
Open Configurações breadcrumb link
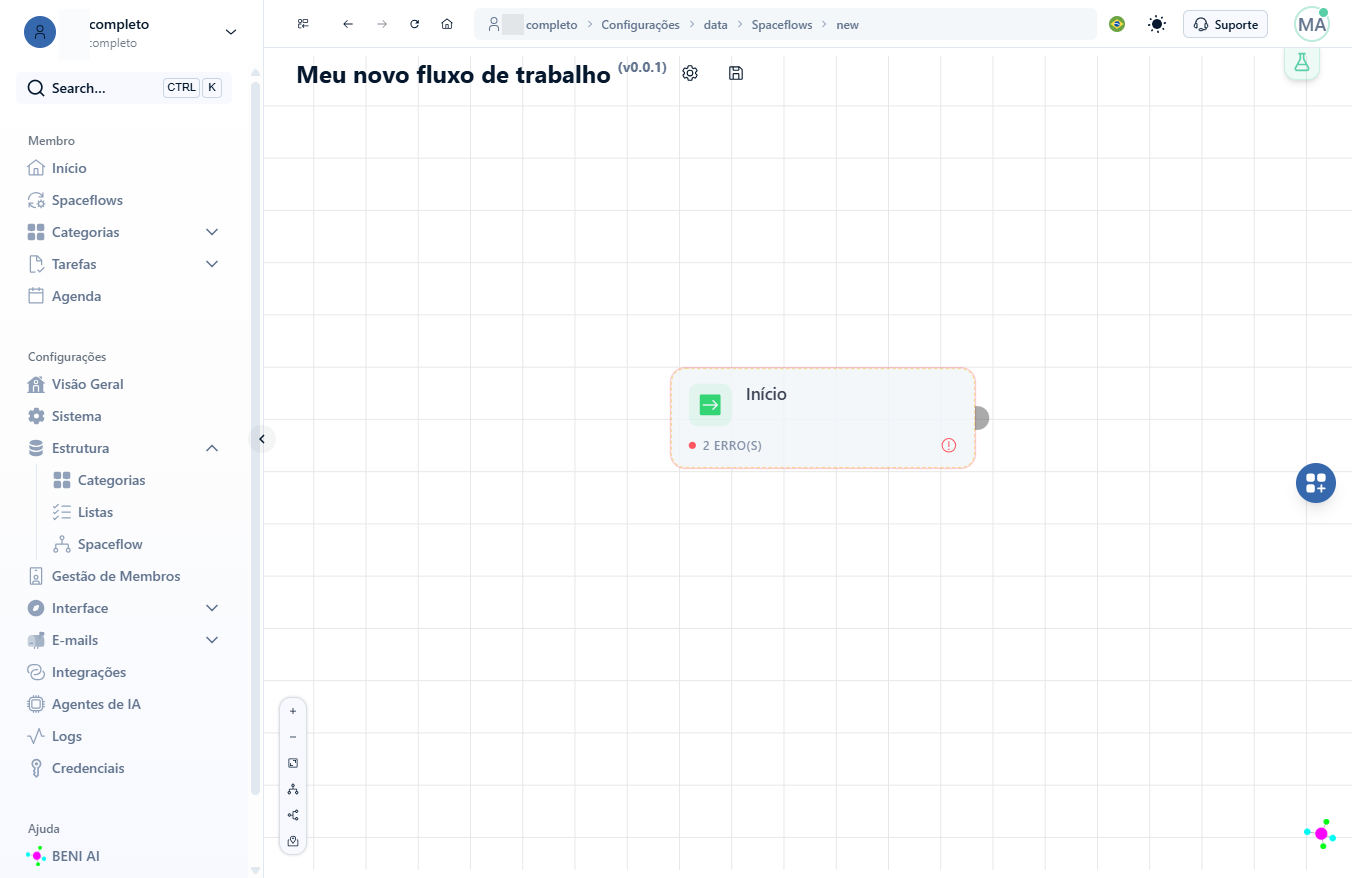[640, 25]
